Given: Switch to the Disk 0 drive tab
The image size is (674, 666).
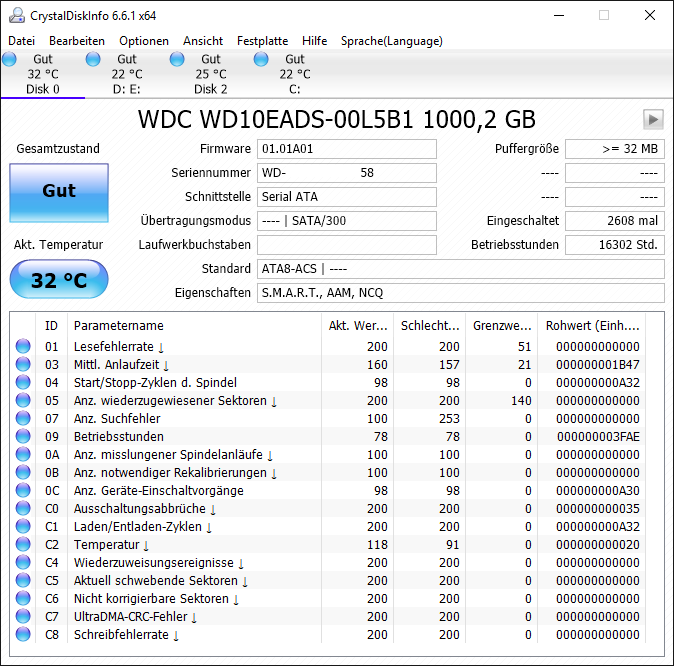Looking at the screenshot, I should (43, 74).
